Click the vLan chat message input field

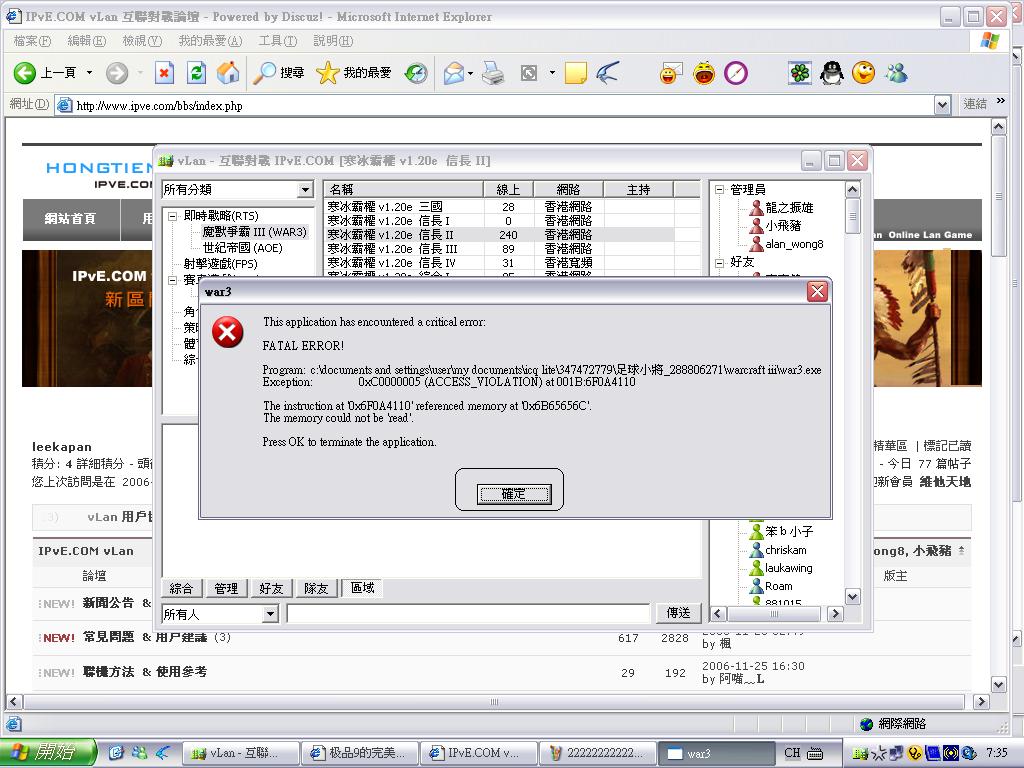468,614
